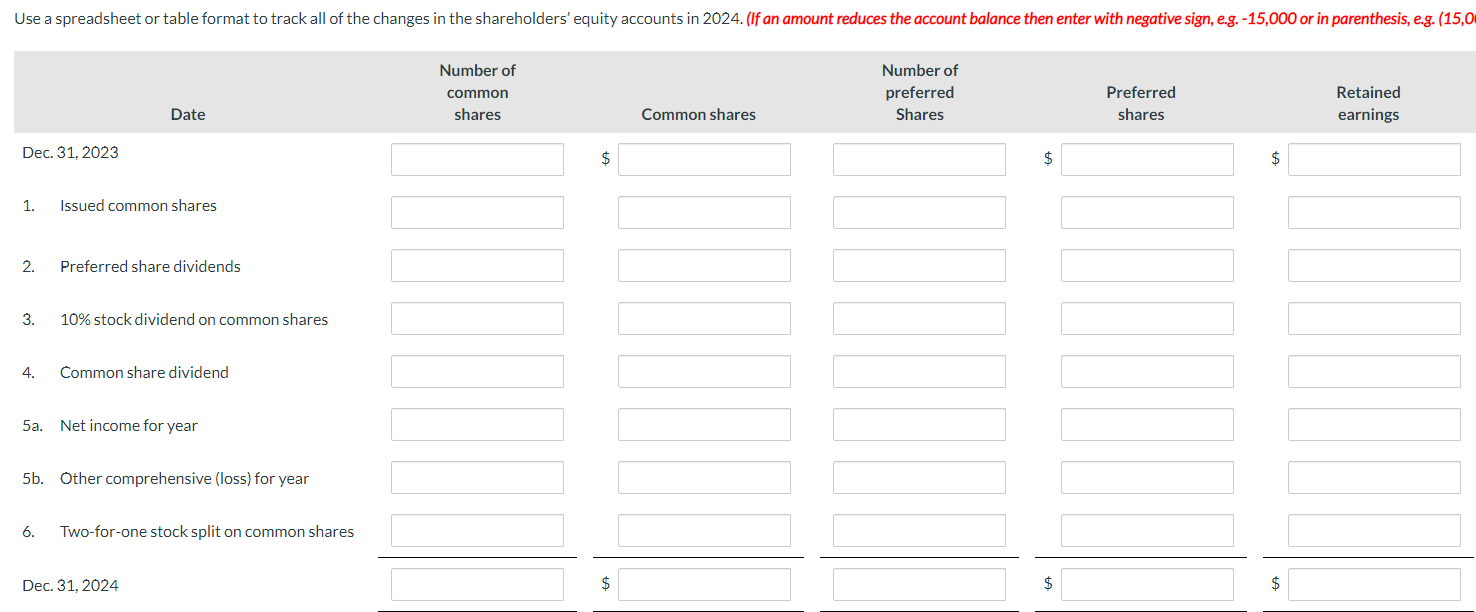Select Common share dividend number of preferred shares field
The width and height of the screenshot is (1476, 612).
pyautogui.click(x=919, y=371)
